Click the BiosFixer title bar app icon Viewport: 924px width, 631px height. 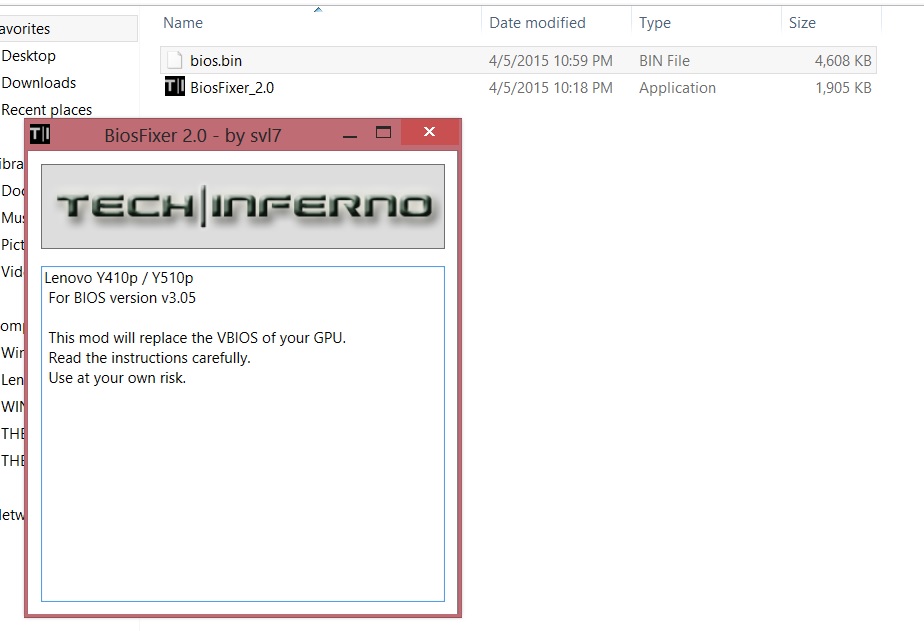tap(39, 134)
